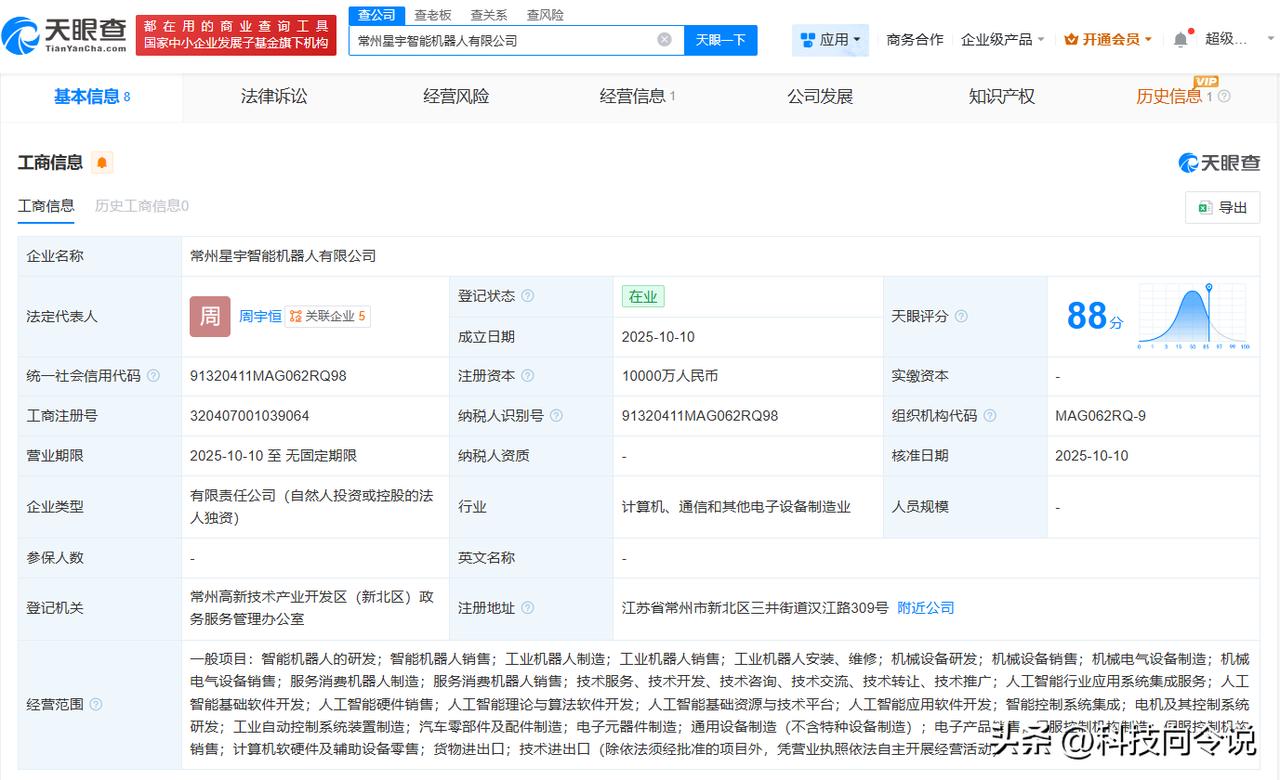Click the help icon next to 注册地址

[528, 608]
